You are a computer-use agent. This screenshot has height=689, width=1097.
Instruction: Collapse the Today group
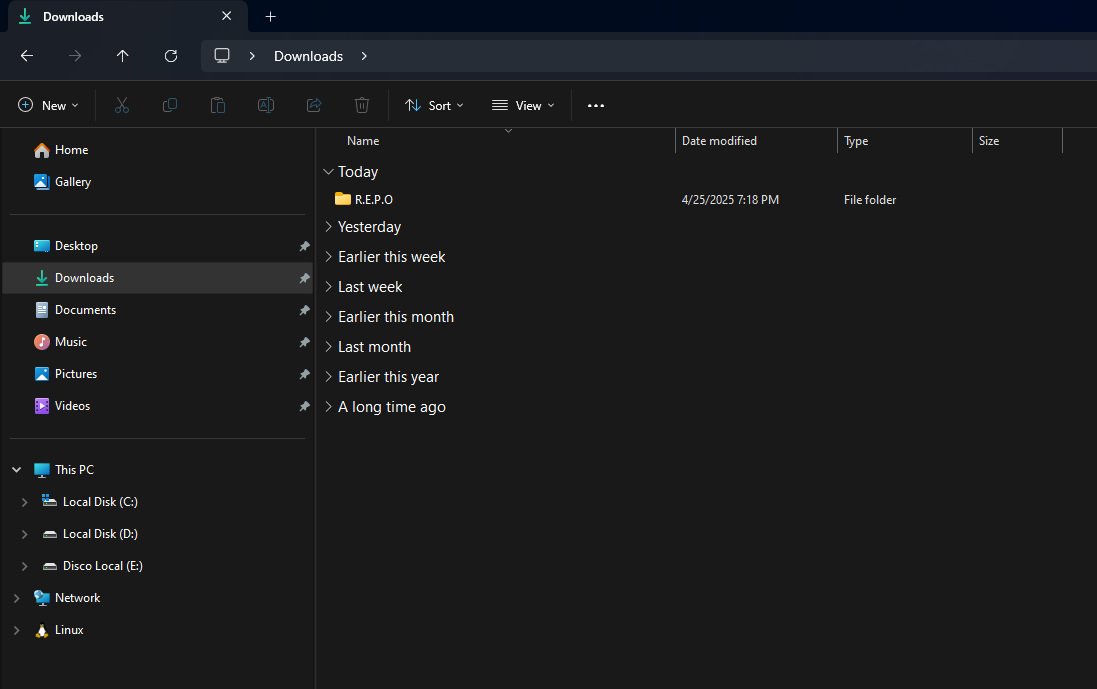tap(328, 172)
